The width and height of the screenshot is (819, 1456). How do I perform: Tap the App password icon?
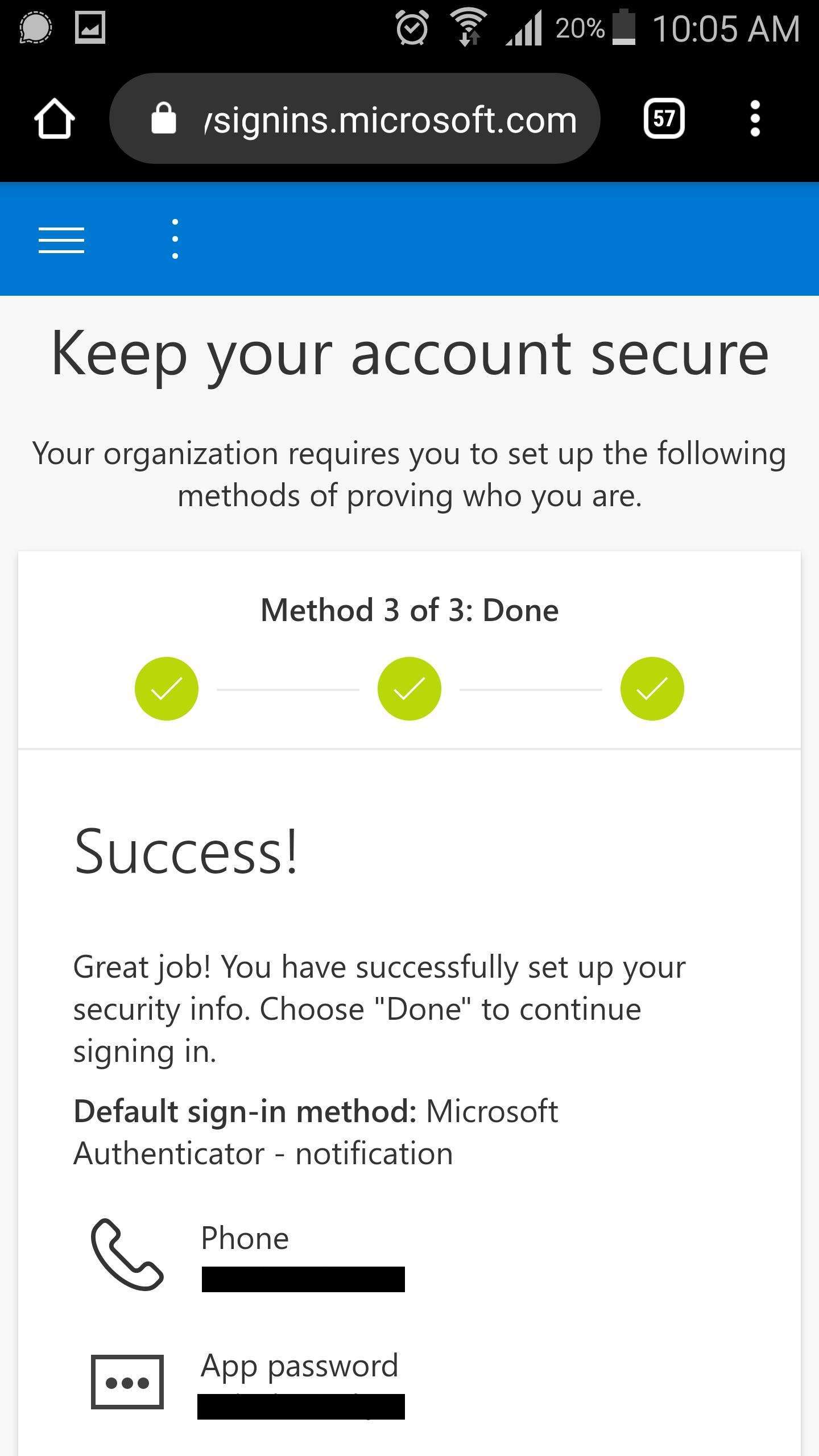(x=127, y=1382)
